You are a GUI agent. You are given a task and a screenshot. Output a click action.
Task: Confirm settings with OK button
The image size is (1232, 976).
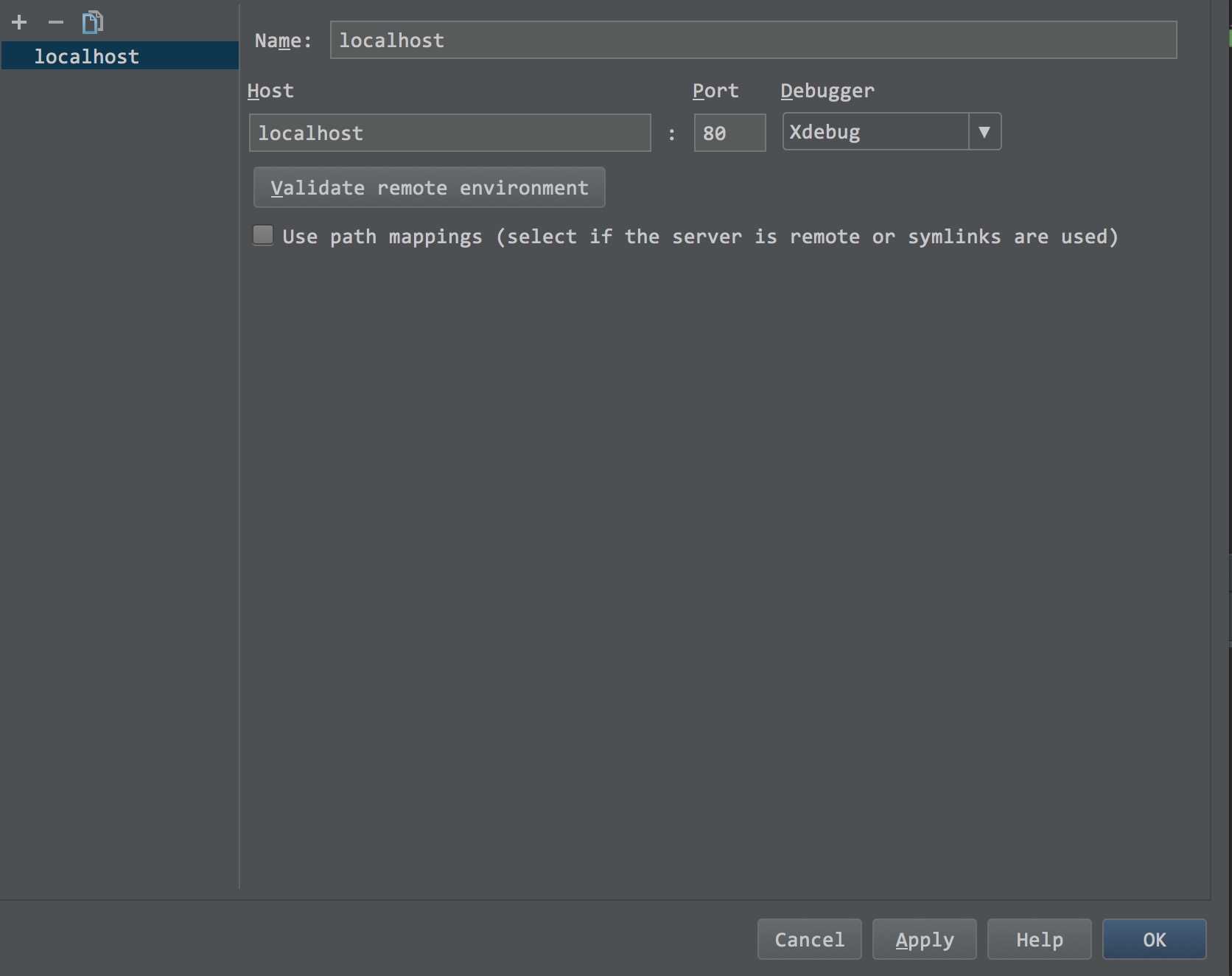pyautogui.click(x=1154, y=939)
